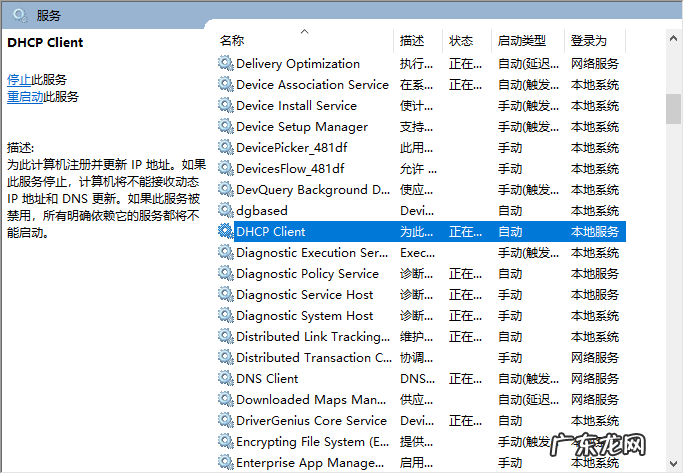Click the gear icon beside Diagnostic Execution Ser...
This screenshot has width=684, height=474.
(226, 252)
